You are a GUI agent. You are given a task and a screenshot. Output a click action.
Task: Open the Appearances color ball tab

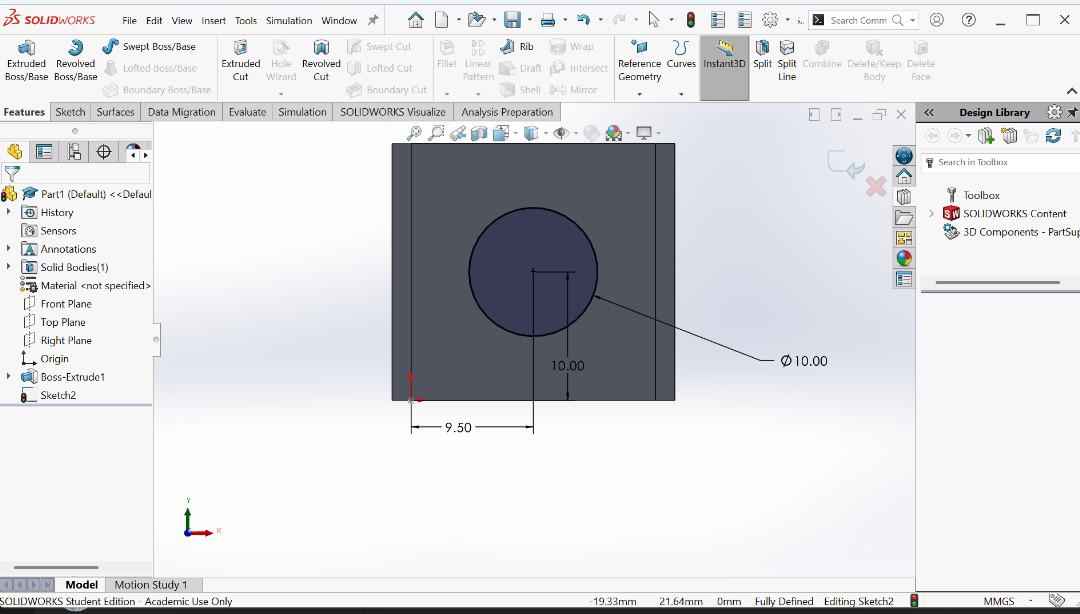point(904,258)
